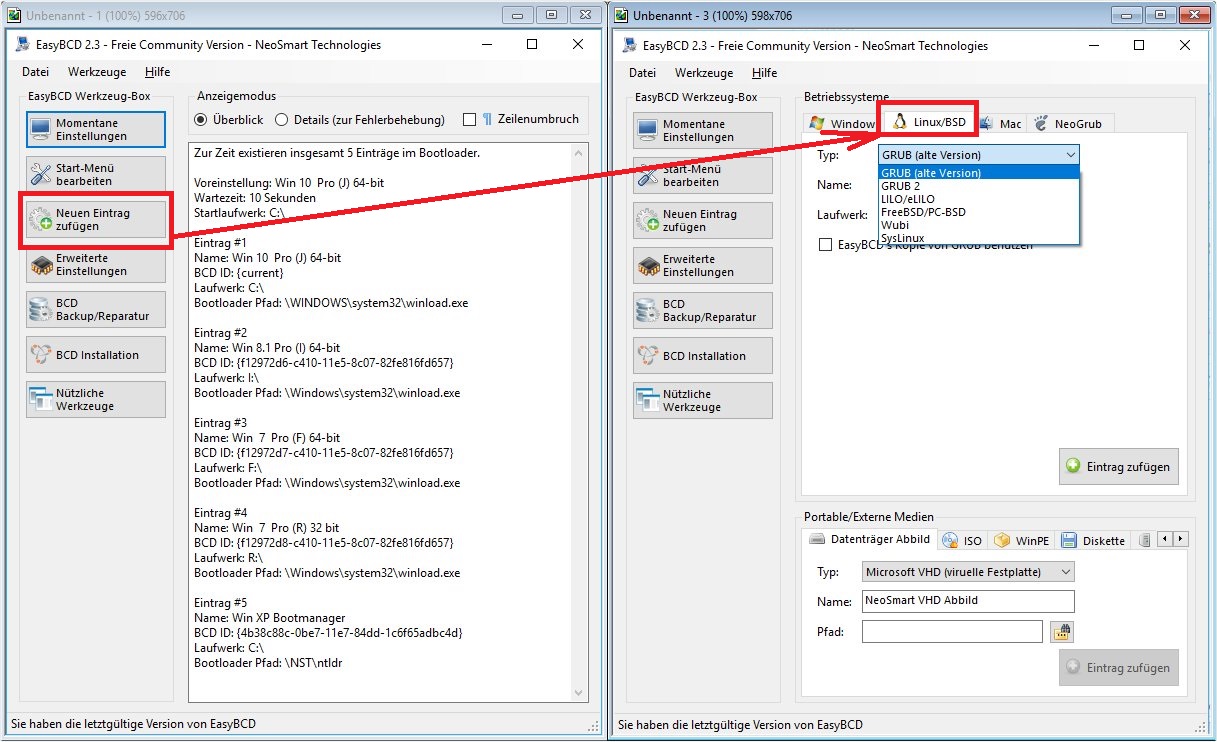1217x742 pixels.
Task: Open Start-Menü bearbeiten in Unbenannt - 1 window
Action: coord(96,174)
